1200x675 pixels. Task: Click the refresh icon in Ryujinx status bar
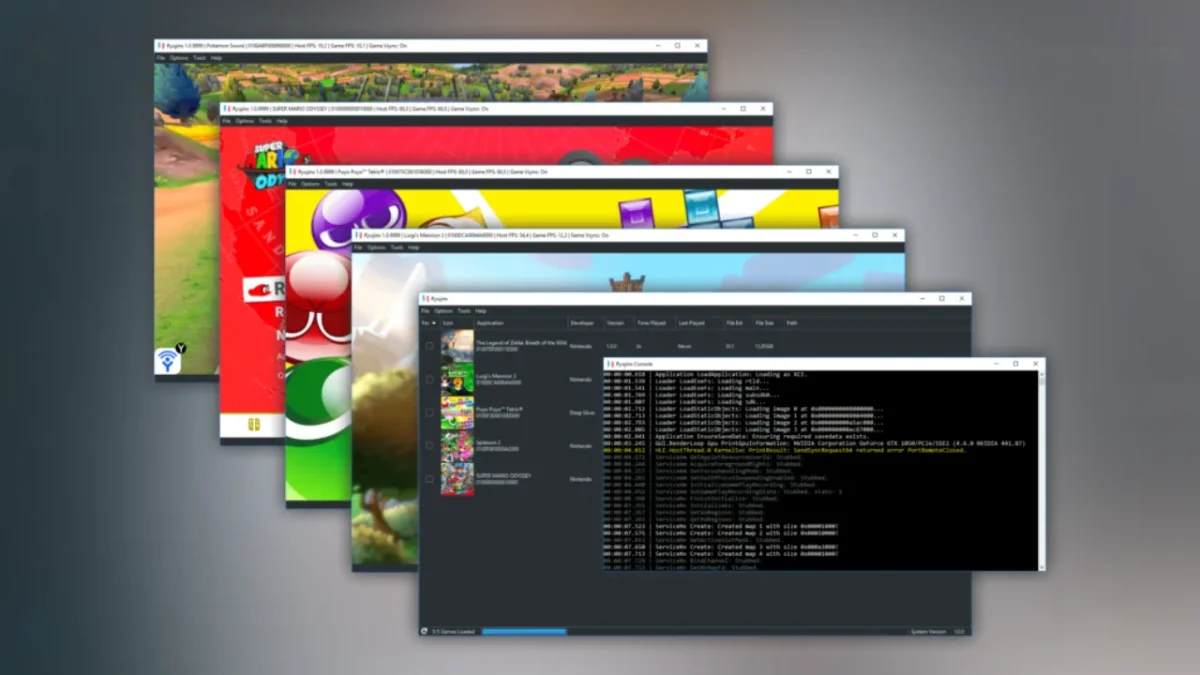point(424,631)
